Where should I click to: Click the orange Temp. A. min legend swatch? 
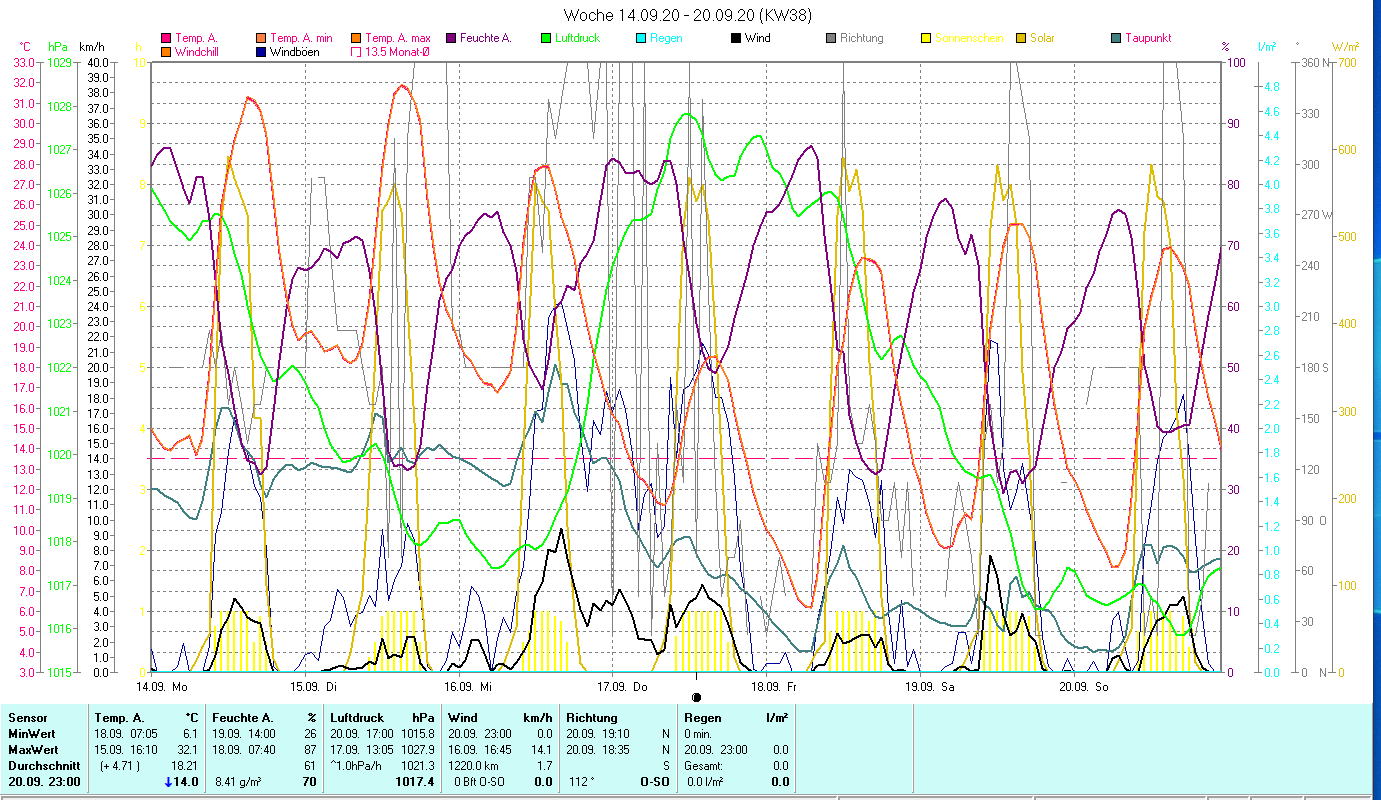[x=260, y=38]
